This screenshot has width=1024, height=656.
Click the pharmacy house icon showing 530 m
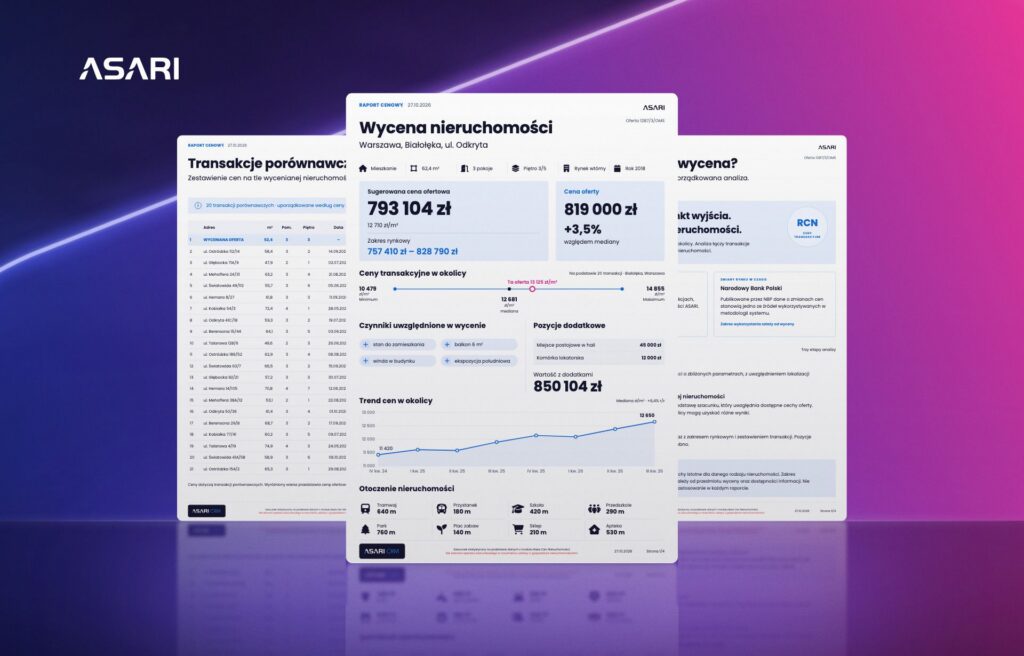594,529
